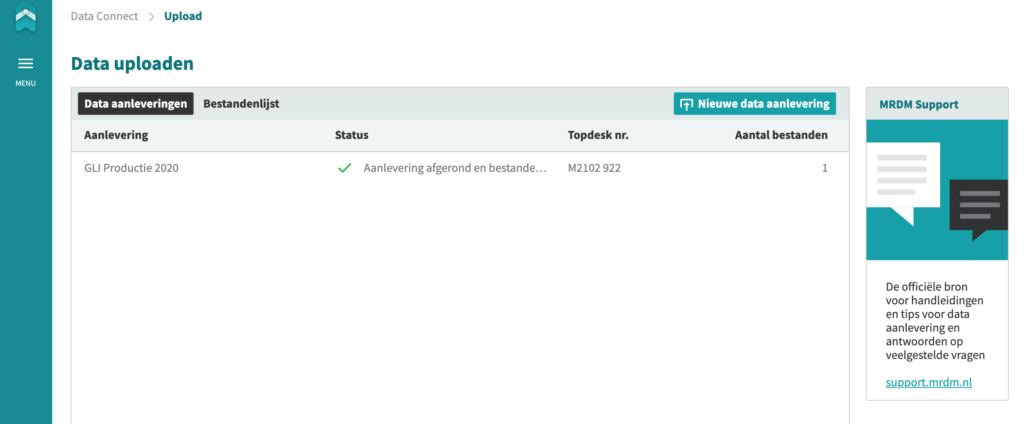Click Nieuwe data aanlevering button
The image size is (1024, 424).
754,104
